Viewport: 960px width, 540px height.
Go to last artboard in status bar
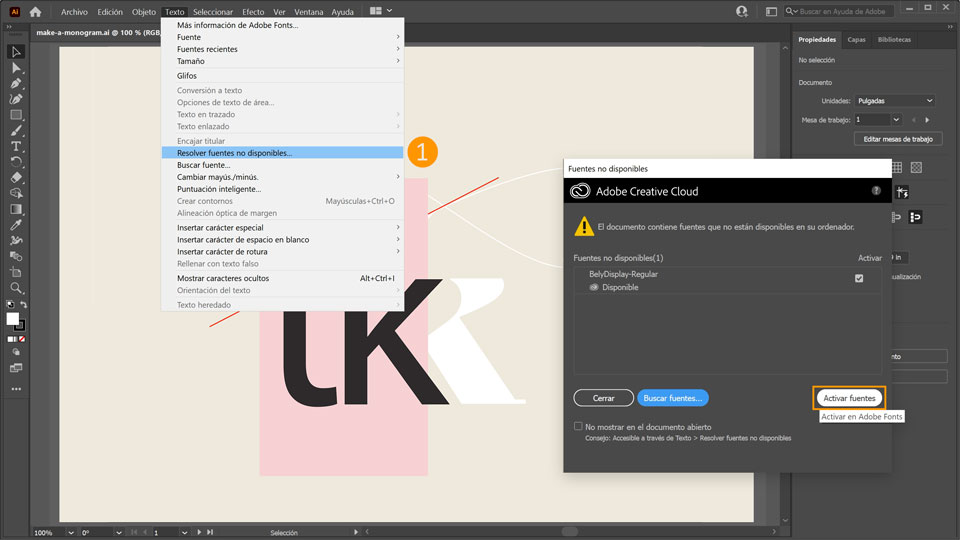click(x=210, y=533)
